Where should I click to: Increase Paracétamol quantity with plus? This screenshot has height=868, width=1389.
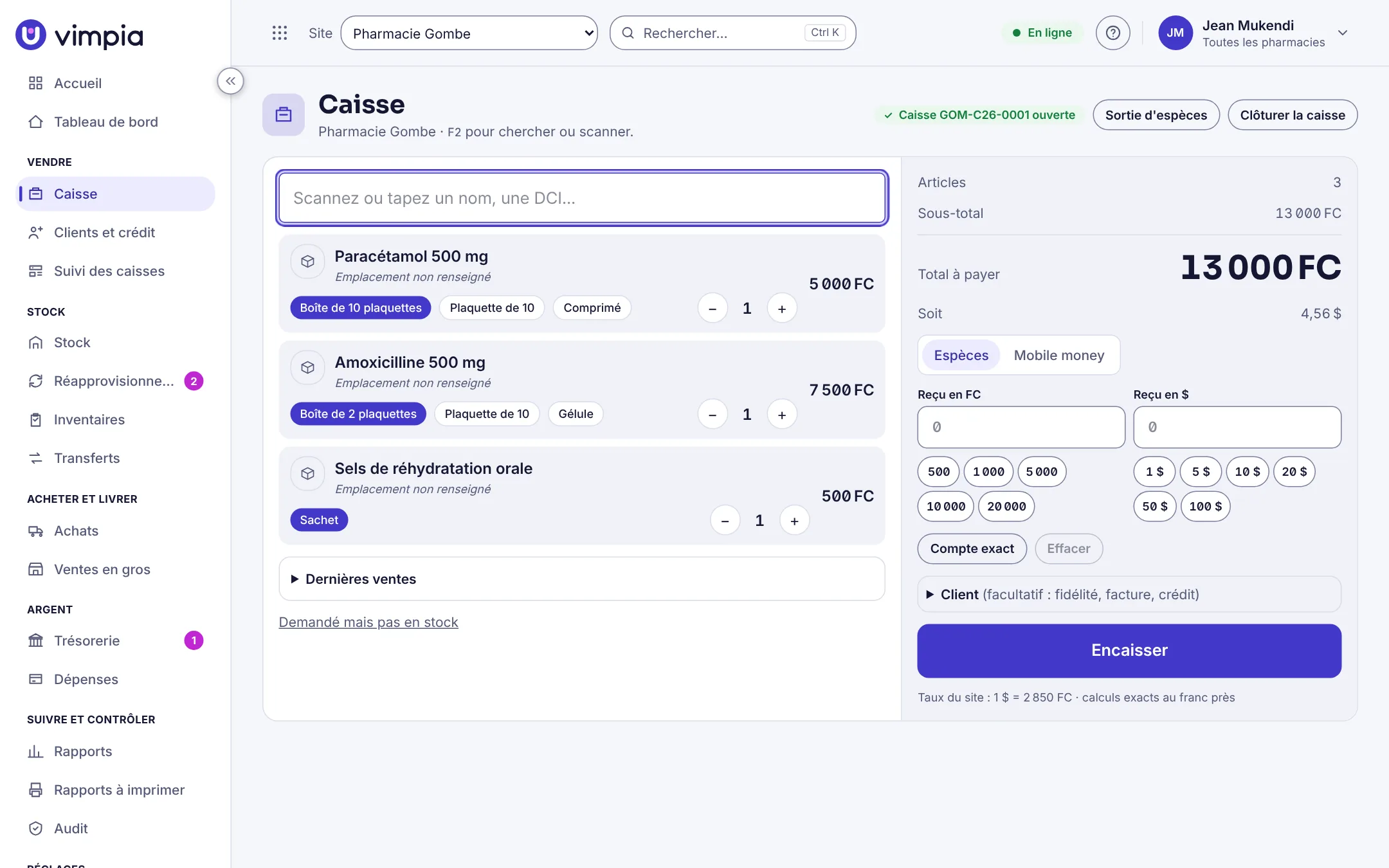782,308
